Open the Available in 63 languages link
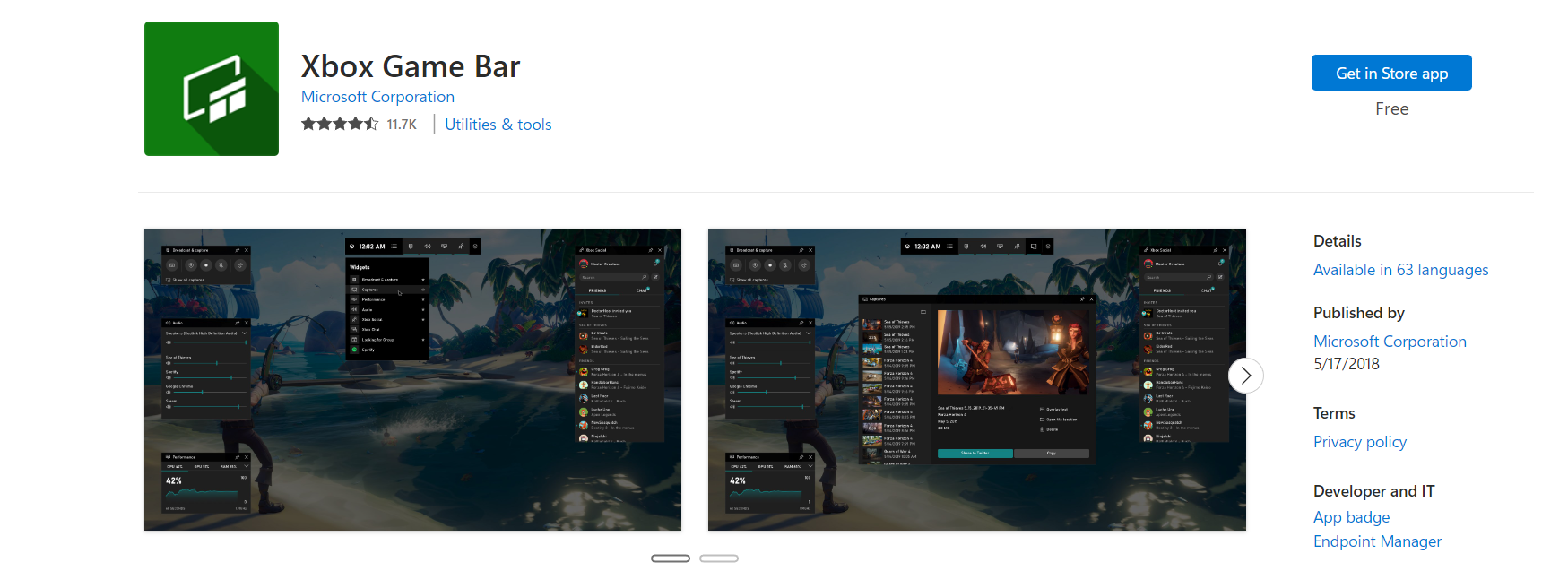The image size is (1568, 571). click(1400, 270)
